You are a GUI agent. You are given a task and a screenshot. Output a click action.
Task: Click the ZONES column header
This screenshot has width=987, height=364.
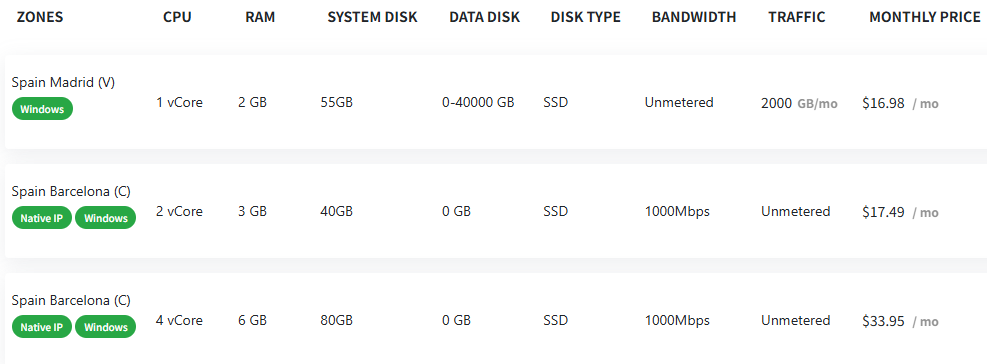tap(40, 18)
